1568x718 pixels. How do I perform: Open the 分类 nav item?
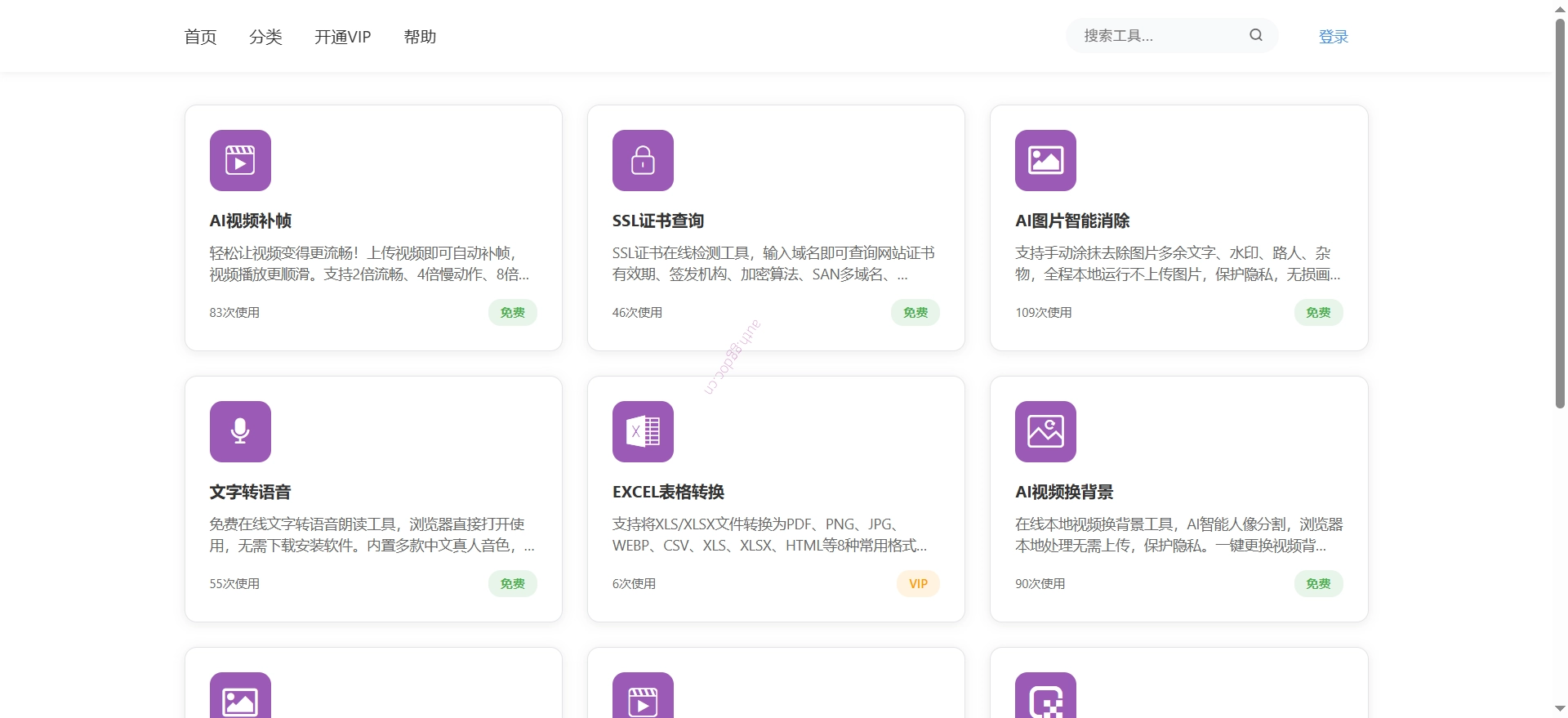click(265, 37)
